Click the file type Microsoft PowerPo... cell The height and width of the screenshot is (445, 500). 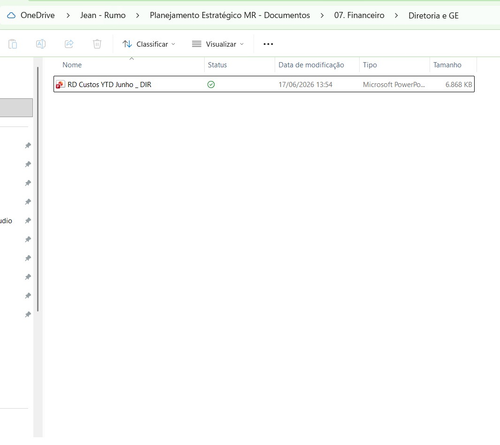(394, 85)
